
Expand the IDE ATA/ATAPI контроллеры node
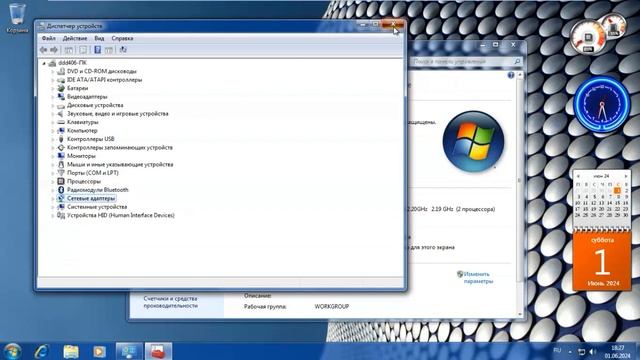point(53,80)
